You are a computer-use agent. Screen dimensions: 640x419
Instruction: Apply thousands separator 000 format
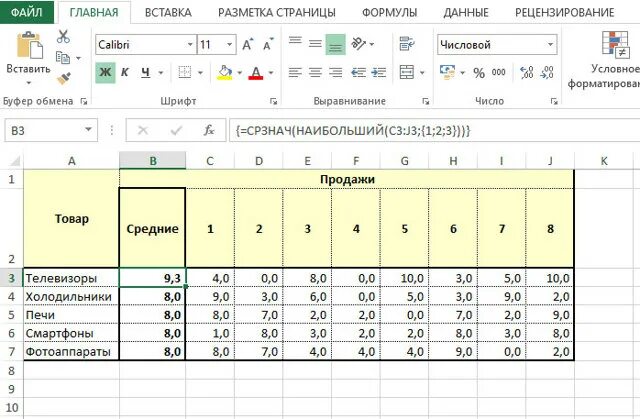498,73
